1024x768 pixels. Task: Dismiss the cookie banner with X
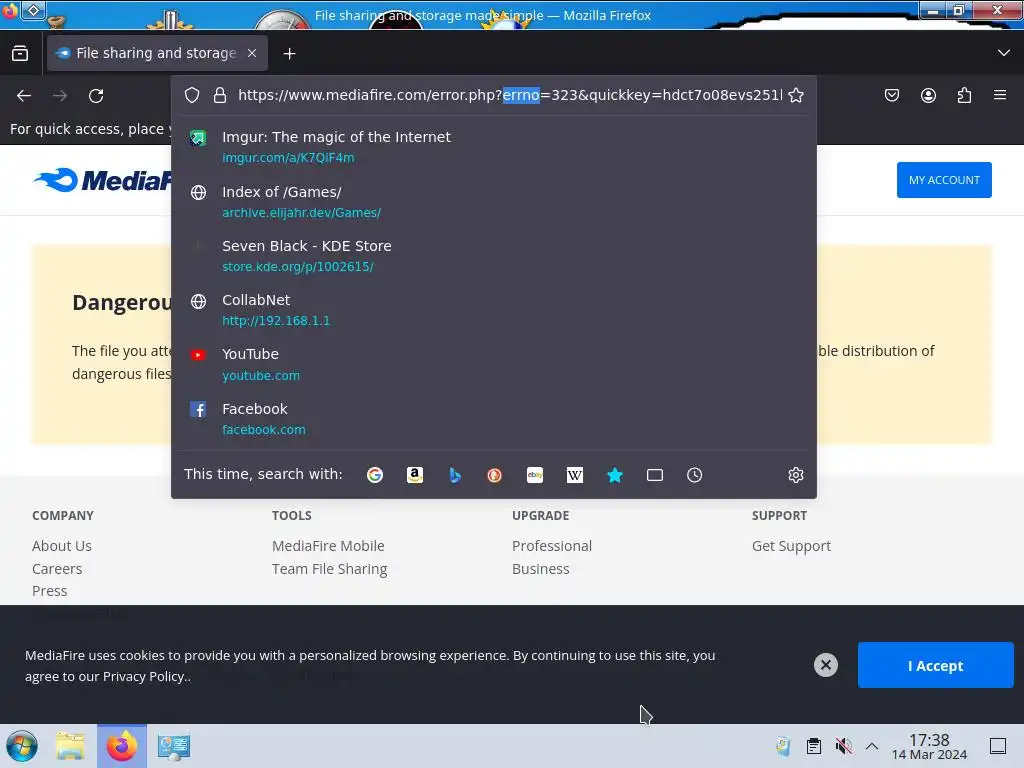[825, 665]
